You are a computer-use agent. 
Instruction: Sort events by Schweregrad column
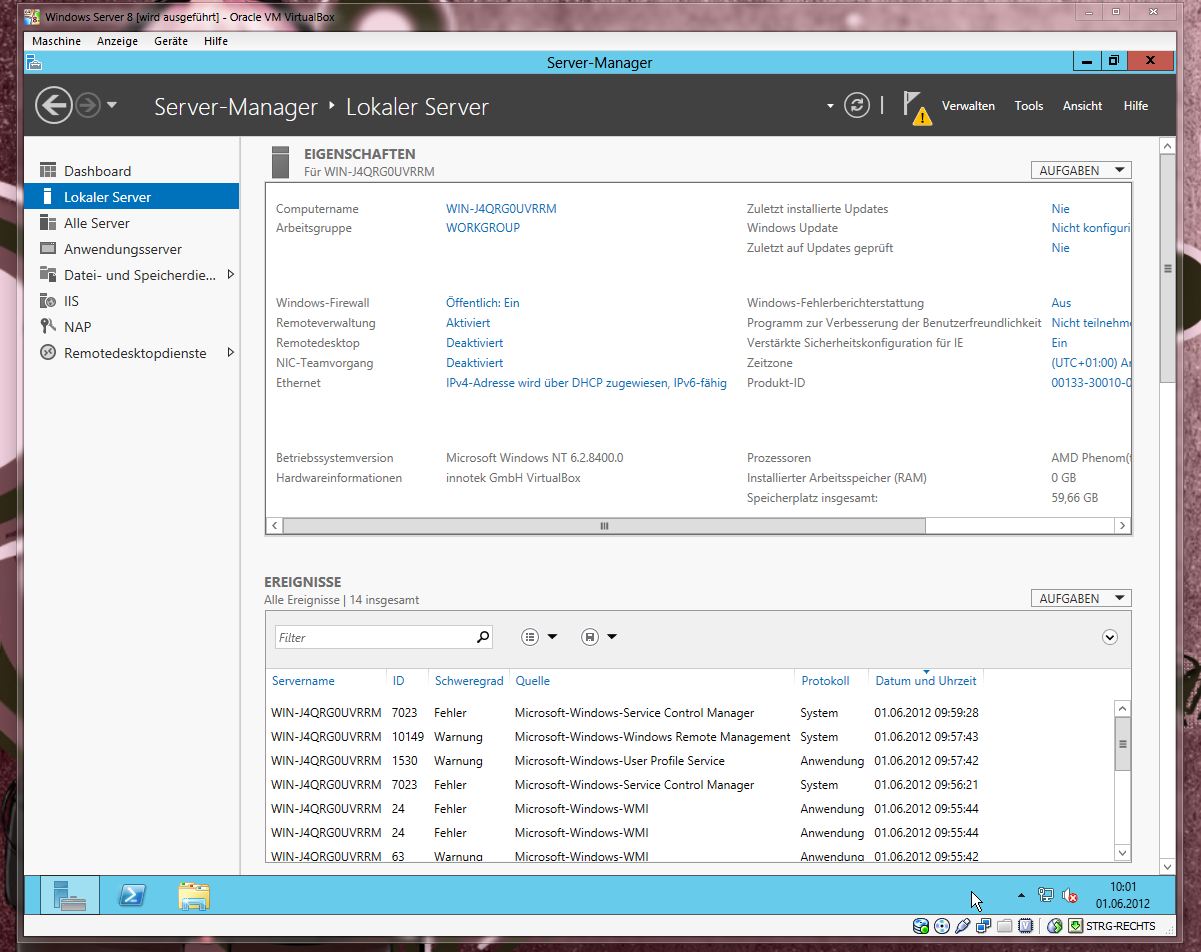point(469,681)
